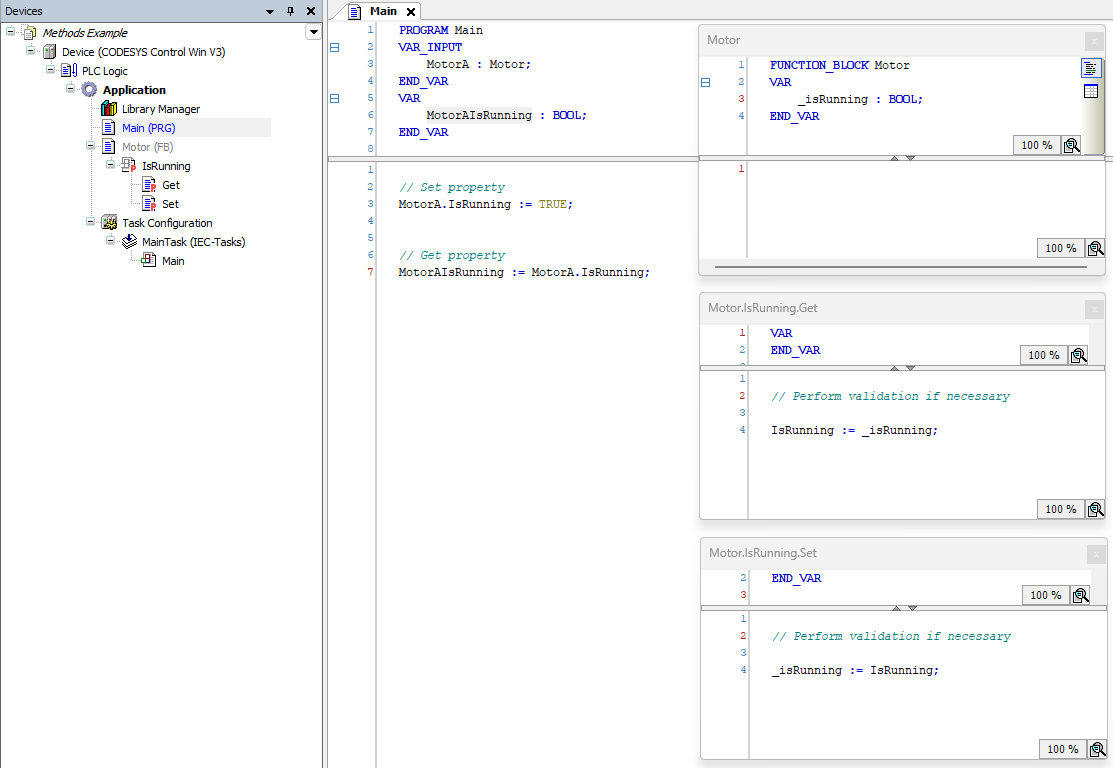Click the 100 % zoom button in Motor declaration

[1036, 146]
